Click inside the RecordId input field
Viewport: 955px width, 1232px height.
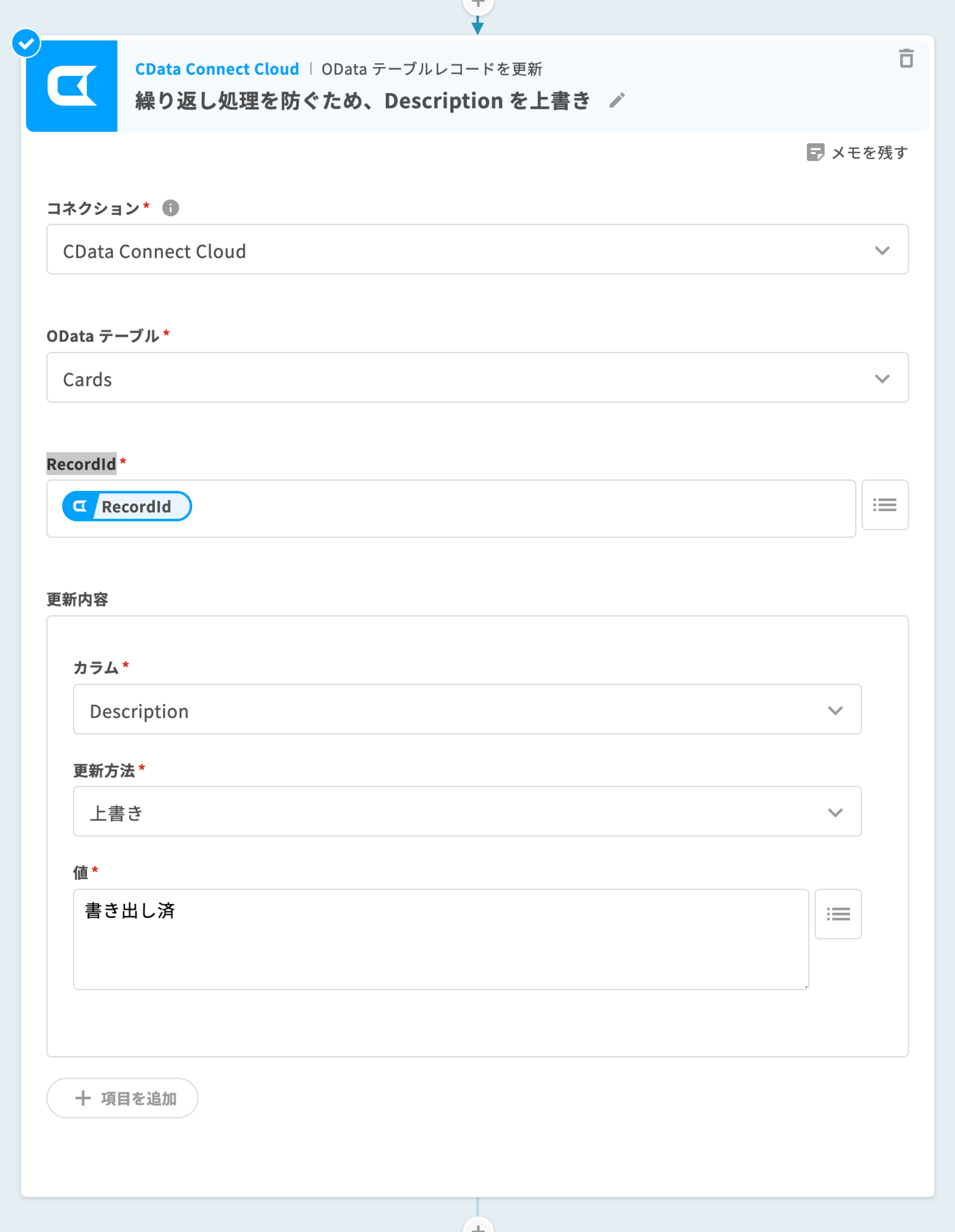508,508
